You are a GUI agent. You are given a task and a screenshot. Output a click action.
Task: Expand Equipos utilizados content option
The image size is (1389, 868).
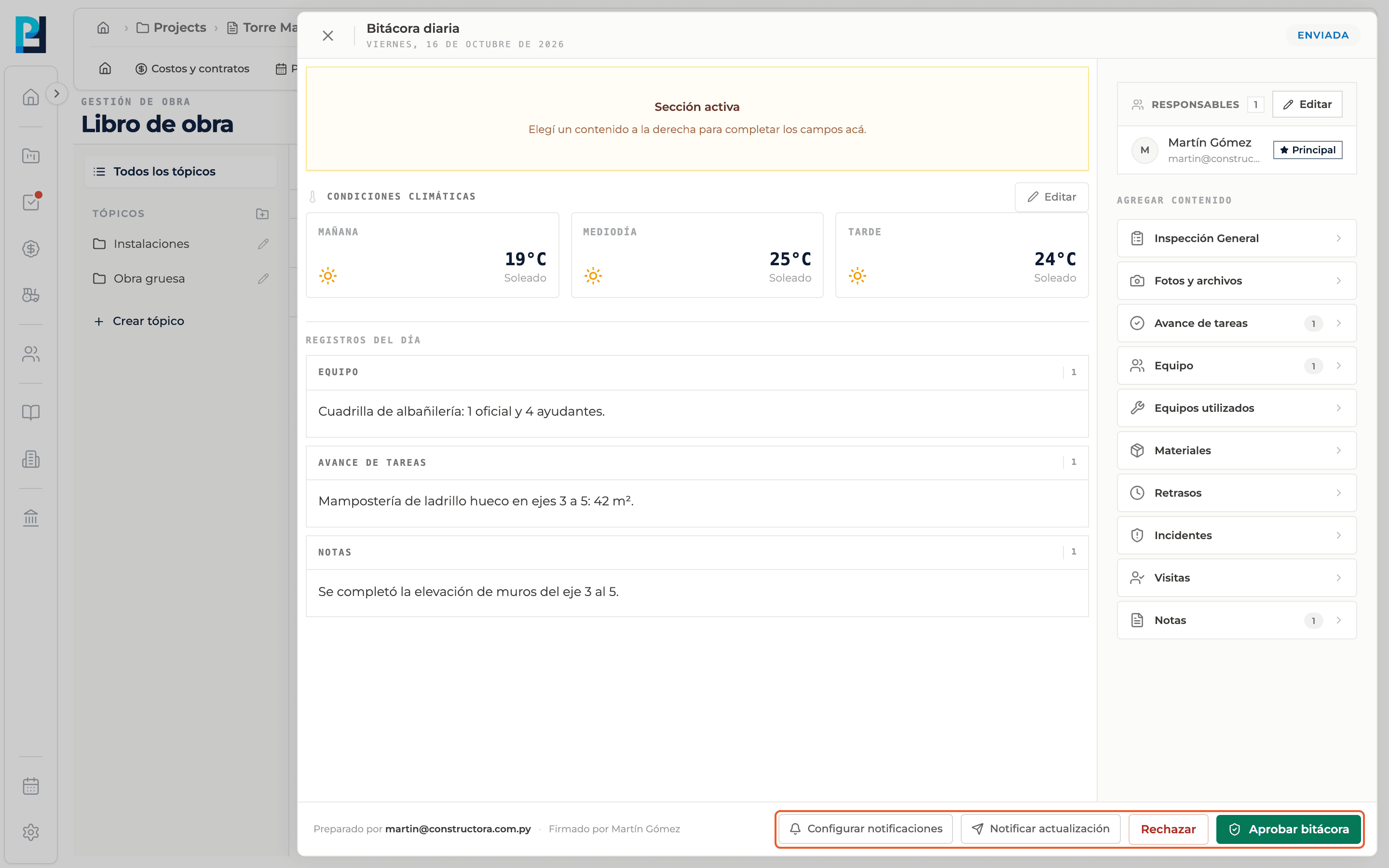(x=1236, y=408)
